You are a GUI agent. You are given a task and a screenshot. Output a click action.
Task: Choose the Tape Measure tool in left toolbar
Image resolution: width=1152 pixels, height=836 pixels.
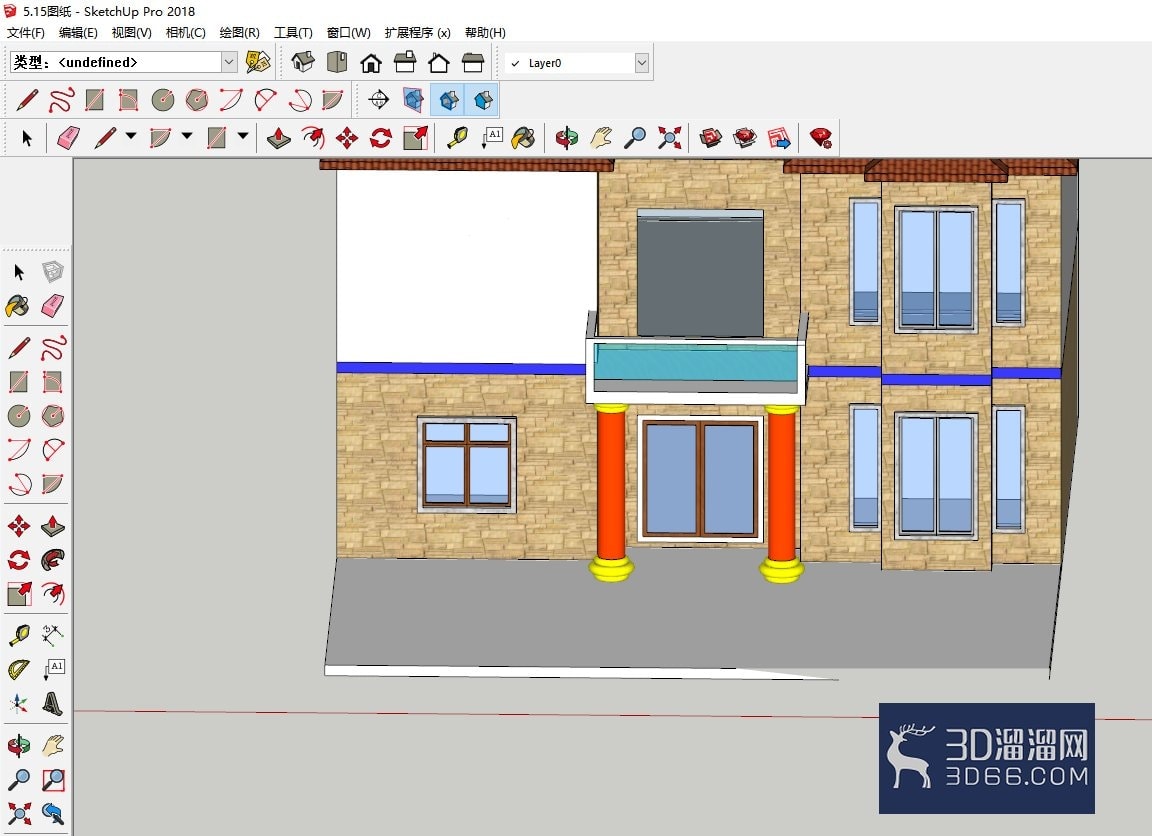click(18, 634)
